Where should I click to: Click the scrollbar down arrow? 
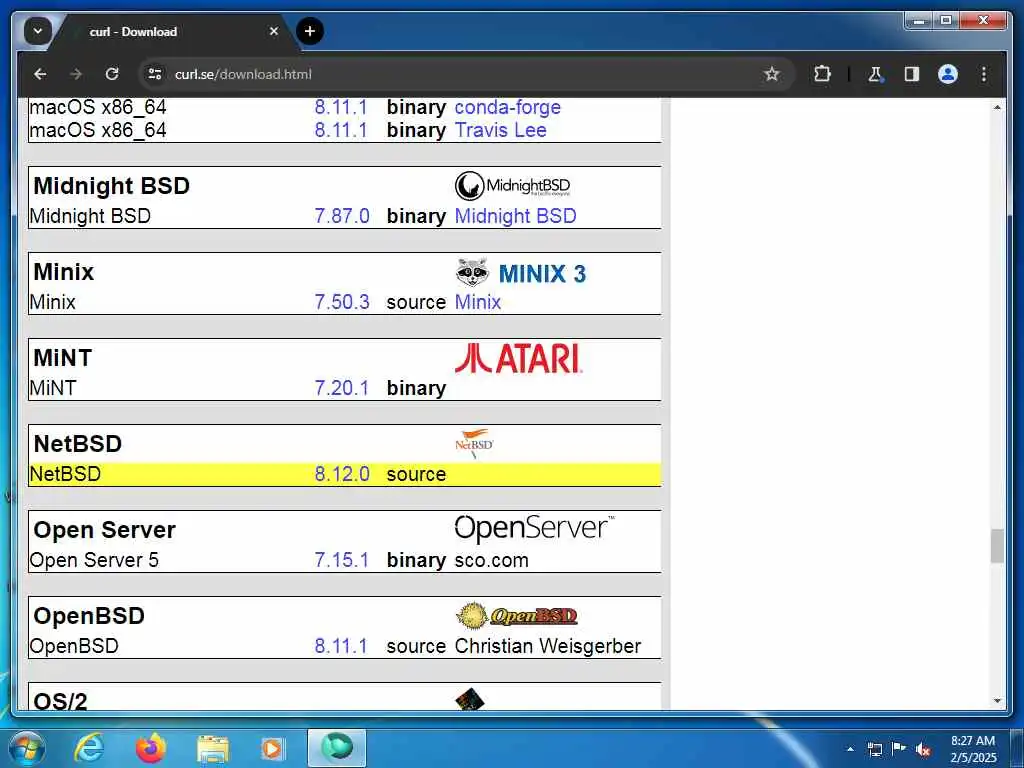tap(997, 701)
